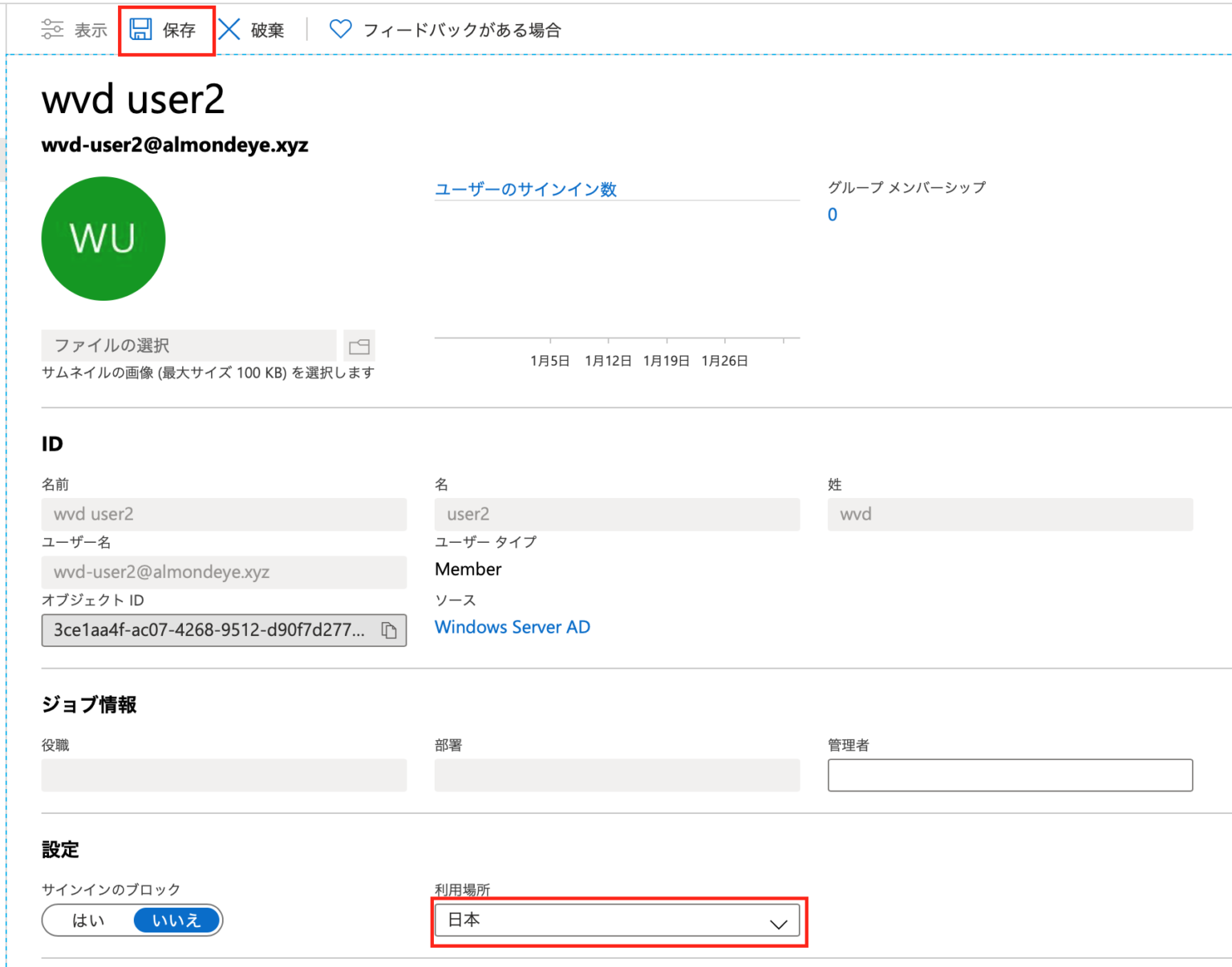Click the ファイルの選択 upload control
Image resolution: width=1232 pixels, height=967 pixels.
188,346
